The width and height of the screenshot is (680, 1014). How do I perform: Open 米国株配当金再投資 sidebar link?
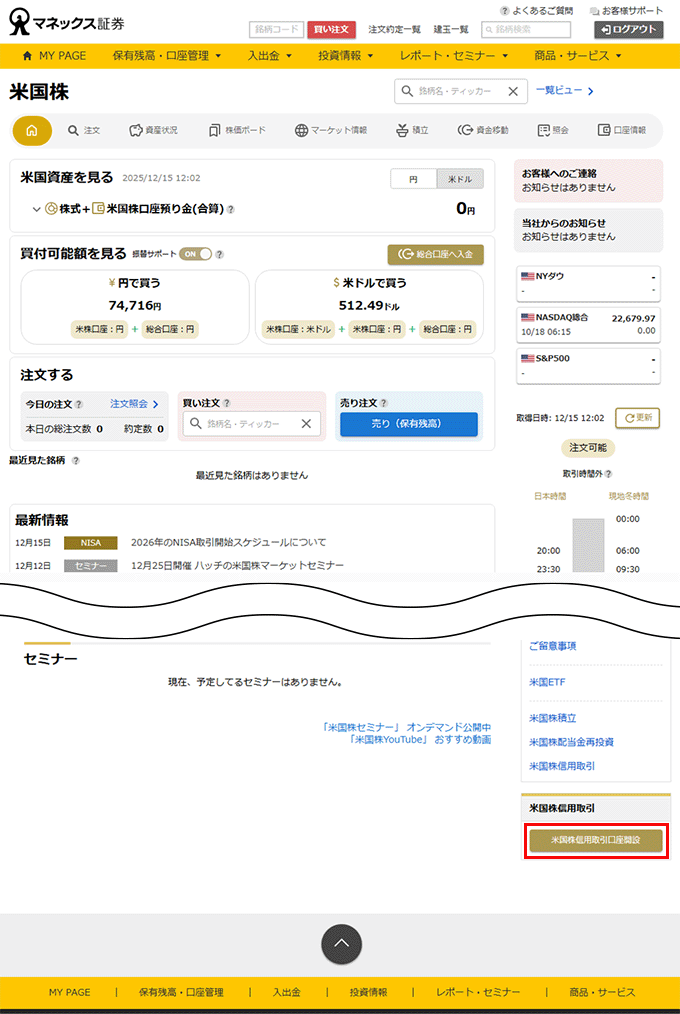click(571, 742)
